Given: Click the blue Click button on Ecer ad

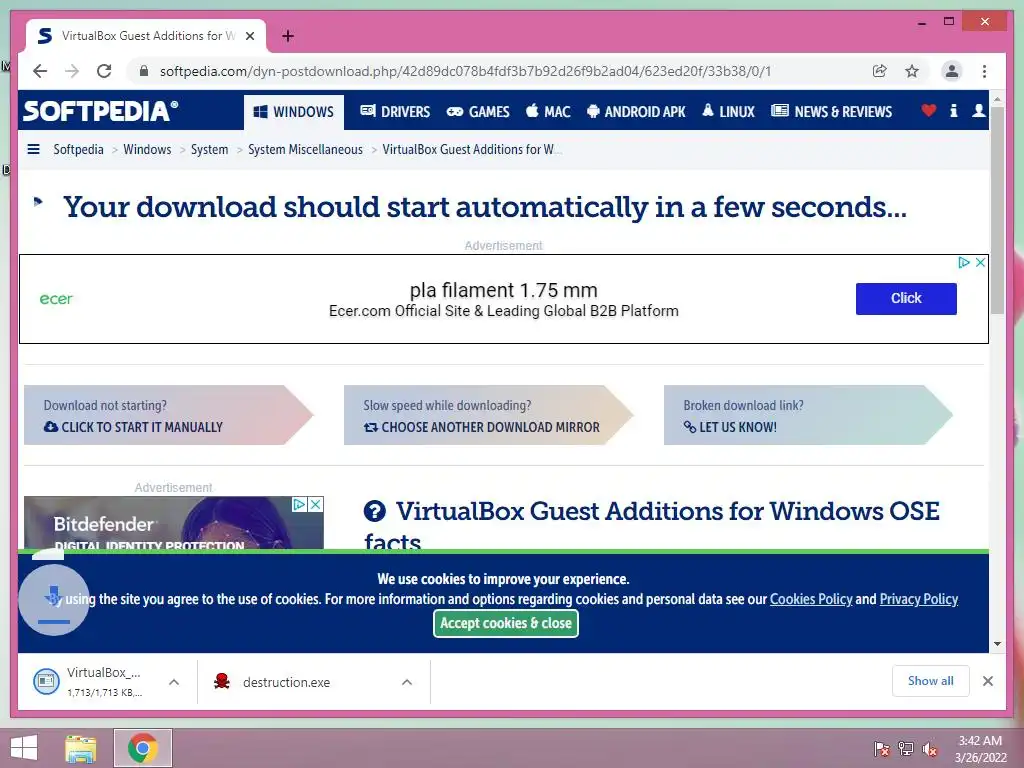Looking at the screenshot, I should [x=906, y=298].
